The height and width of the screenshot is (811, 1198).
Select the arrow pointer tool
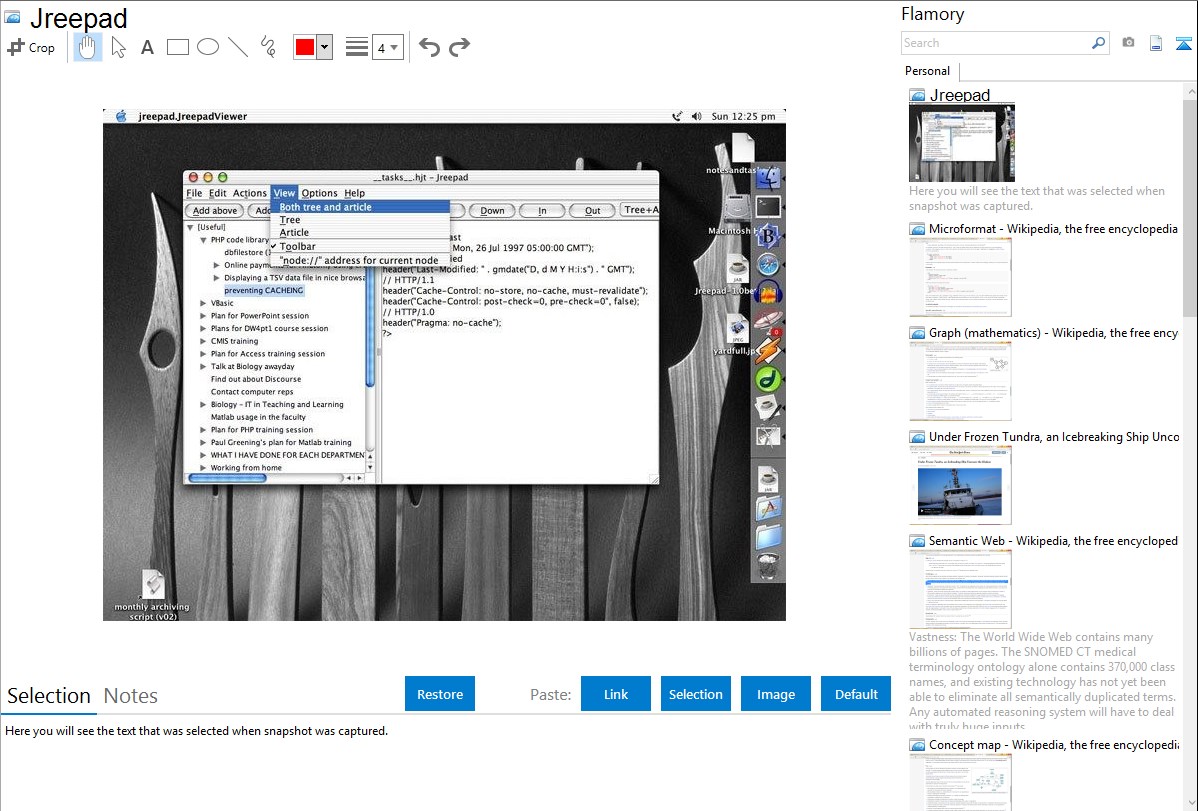pyautogui.click(x=118, y=47)
